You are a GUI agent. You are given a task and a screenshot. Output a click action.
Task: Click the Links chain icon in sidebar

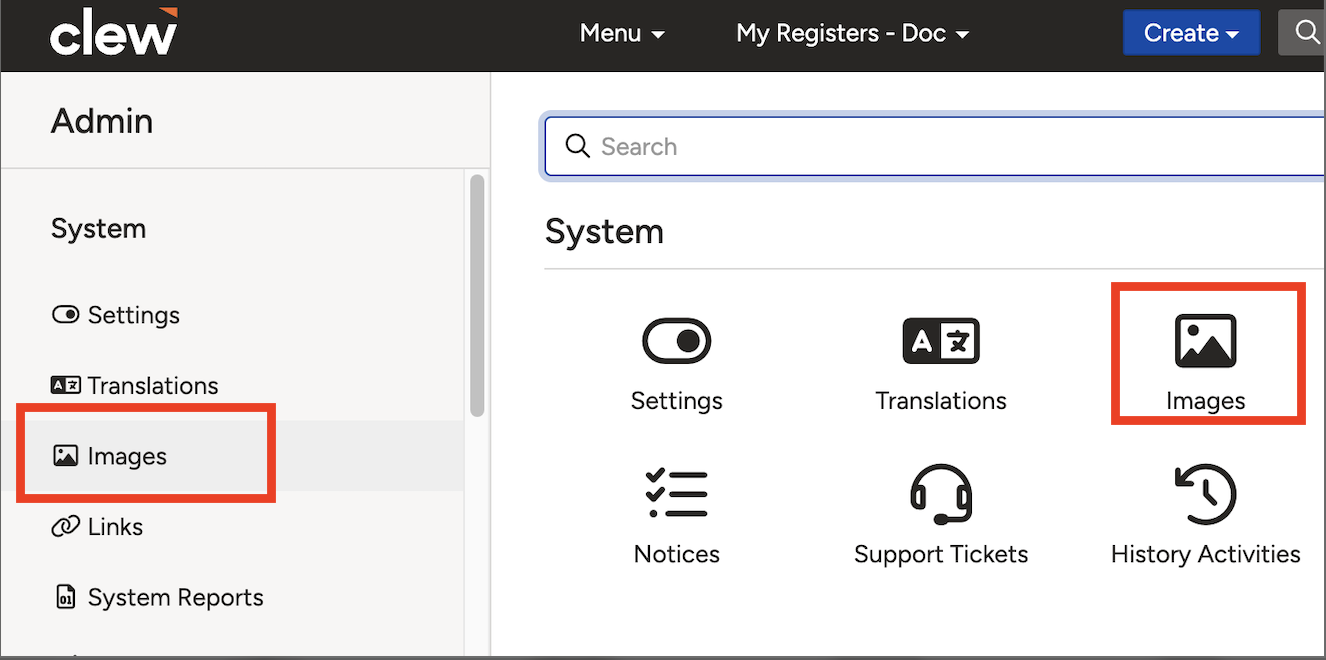(x=65, y=526)
